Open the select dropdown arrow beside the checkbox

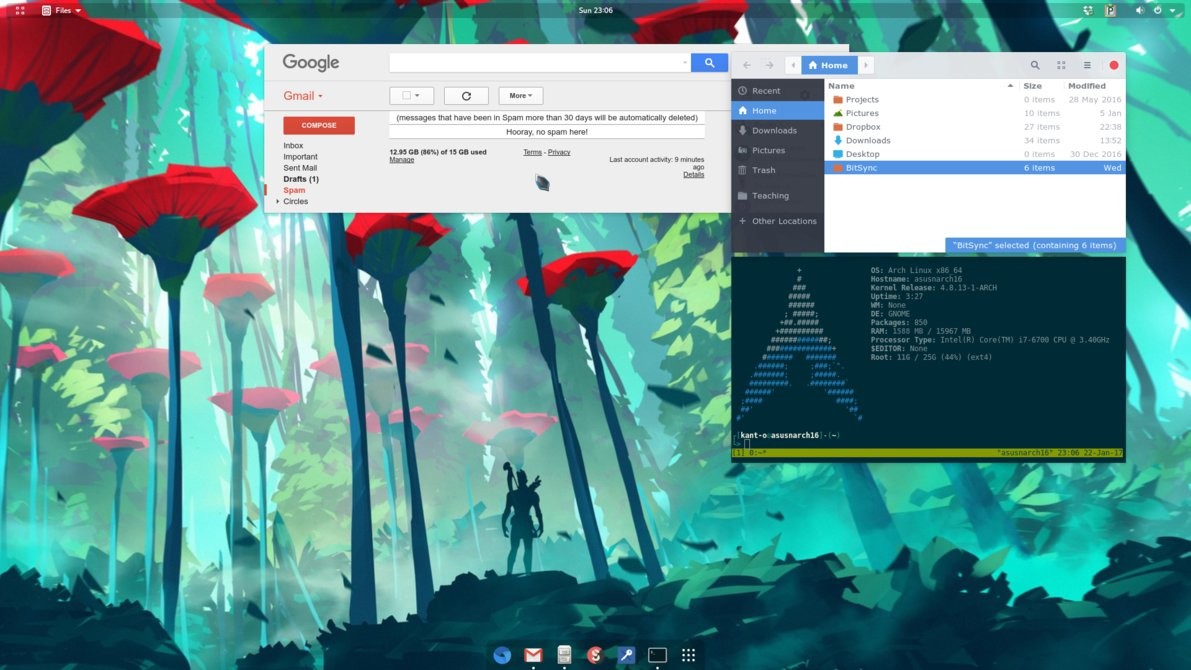point(417,96)
